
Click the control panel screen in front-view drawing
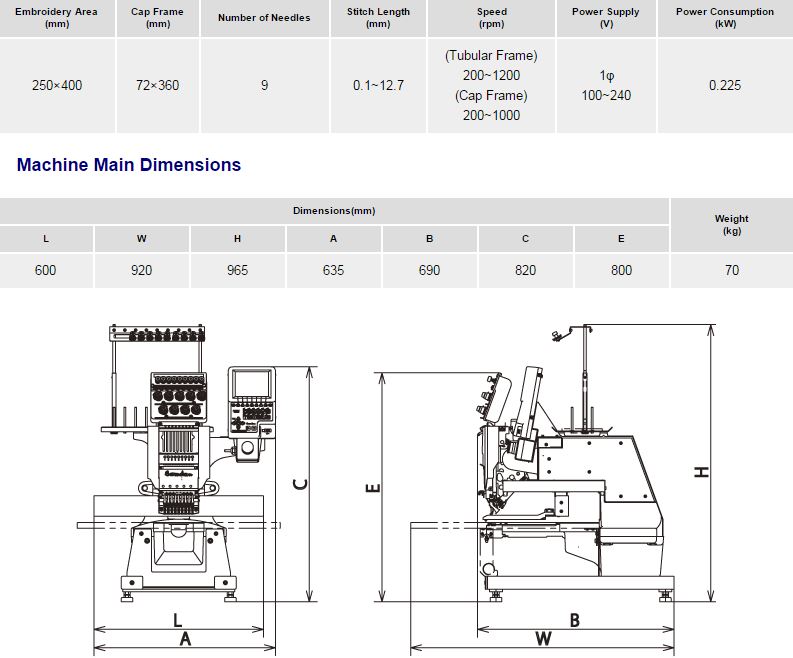[251, 383]
